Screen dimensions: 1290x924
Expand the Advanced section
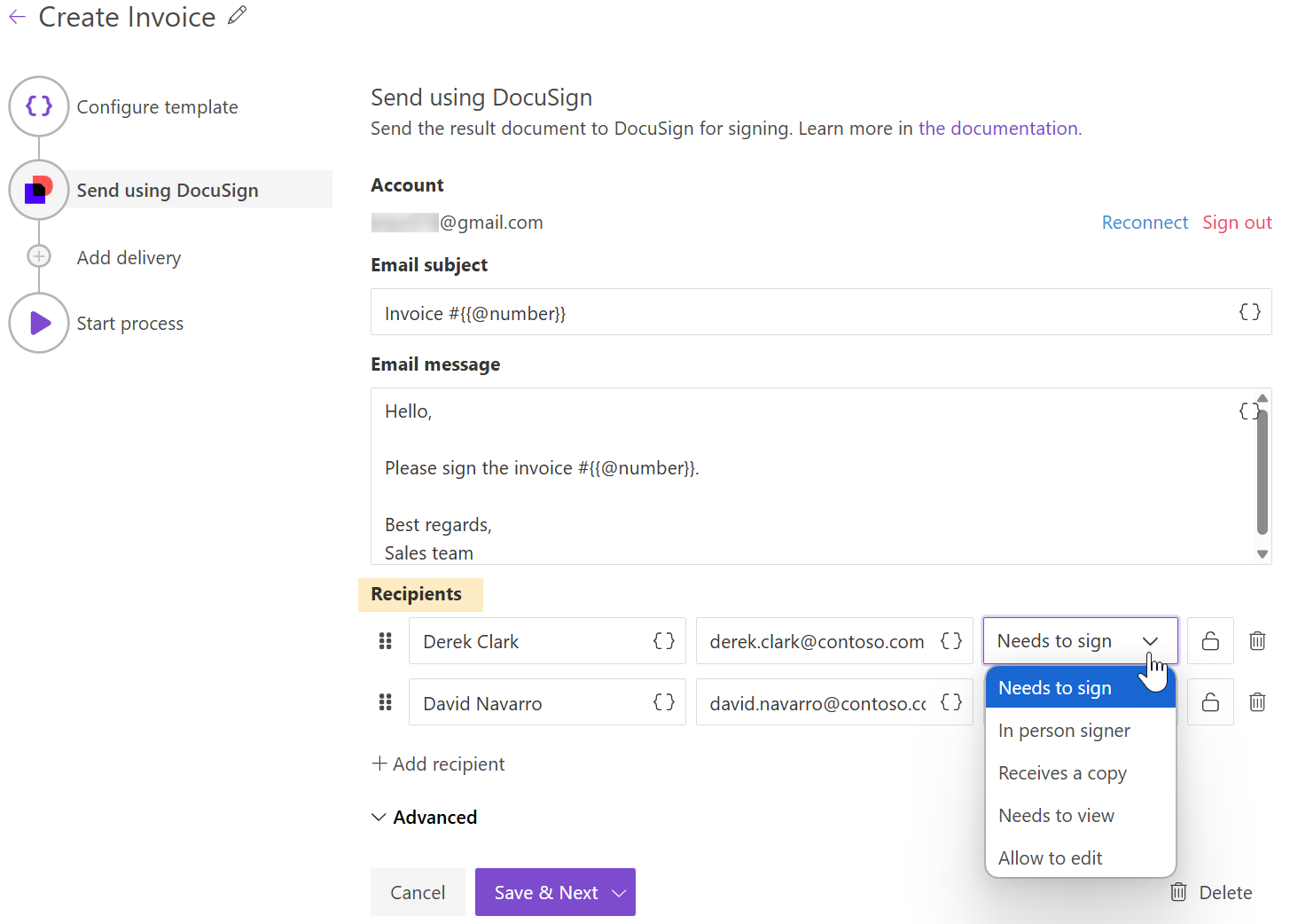coord(424,818)
